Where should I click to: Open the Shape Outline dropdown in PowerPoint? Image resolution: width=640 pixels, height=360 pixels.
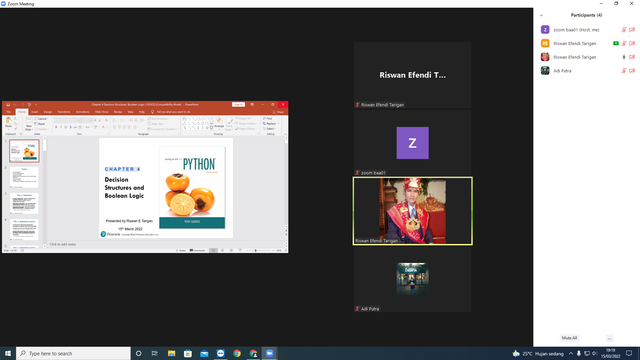click(246, 124)
